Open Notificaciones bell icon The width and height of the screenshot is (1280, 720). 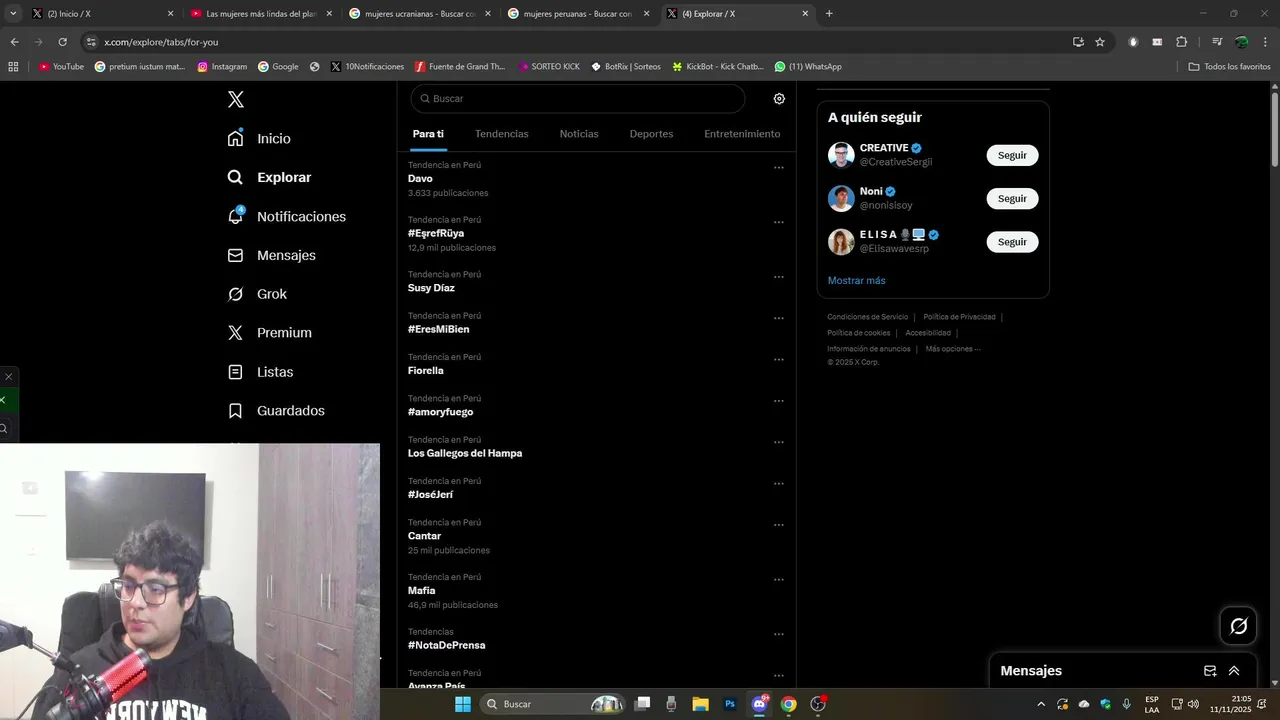235,216
